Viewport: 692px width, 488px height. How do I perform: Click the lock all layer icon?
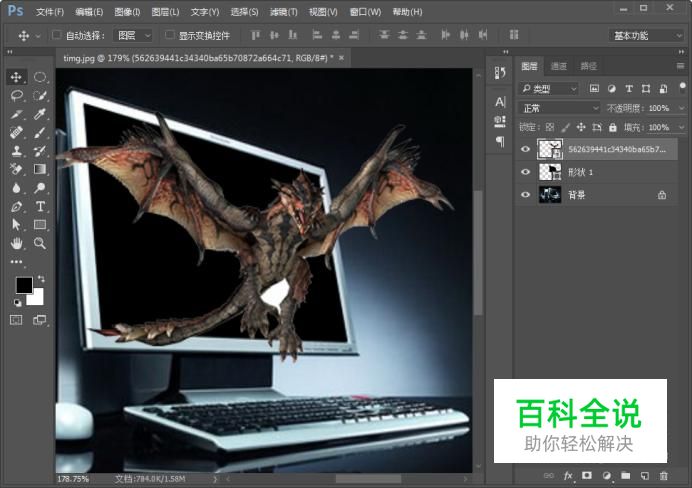[x=612, y=128]
